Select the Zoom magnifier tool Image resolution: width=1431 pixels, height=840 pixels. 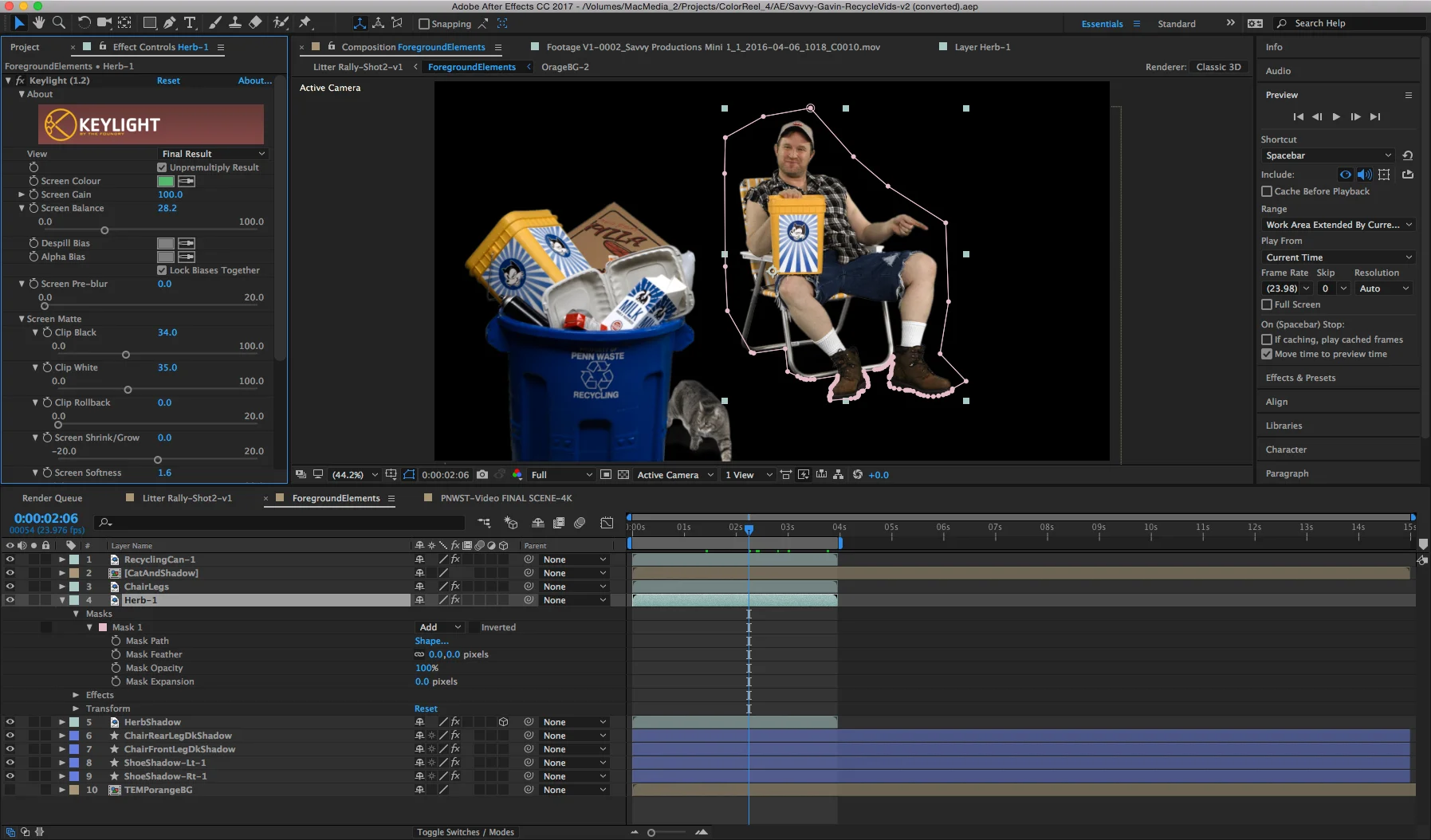[59, 23]
